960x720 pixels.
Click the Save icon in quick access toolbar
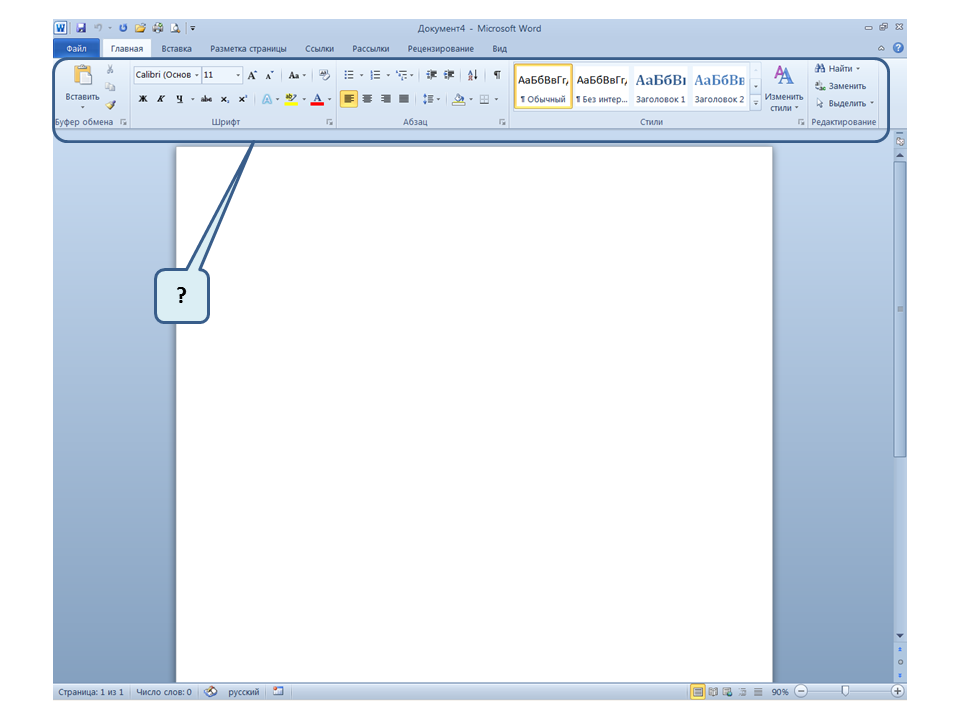click(x=81, y=29)
